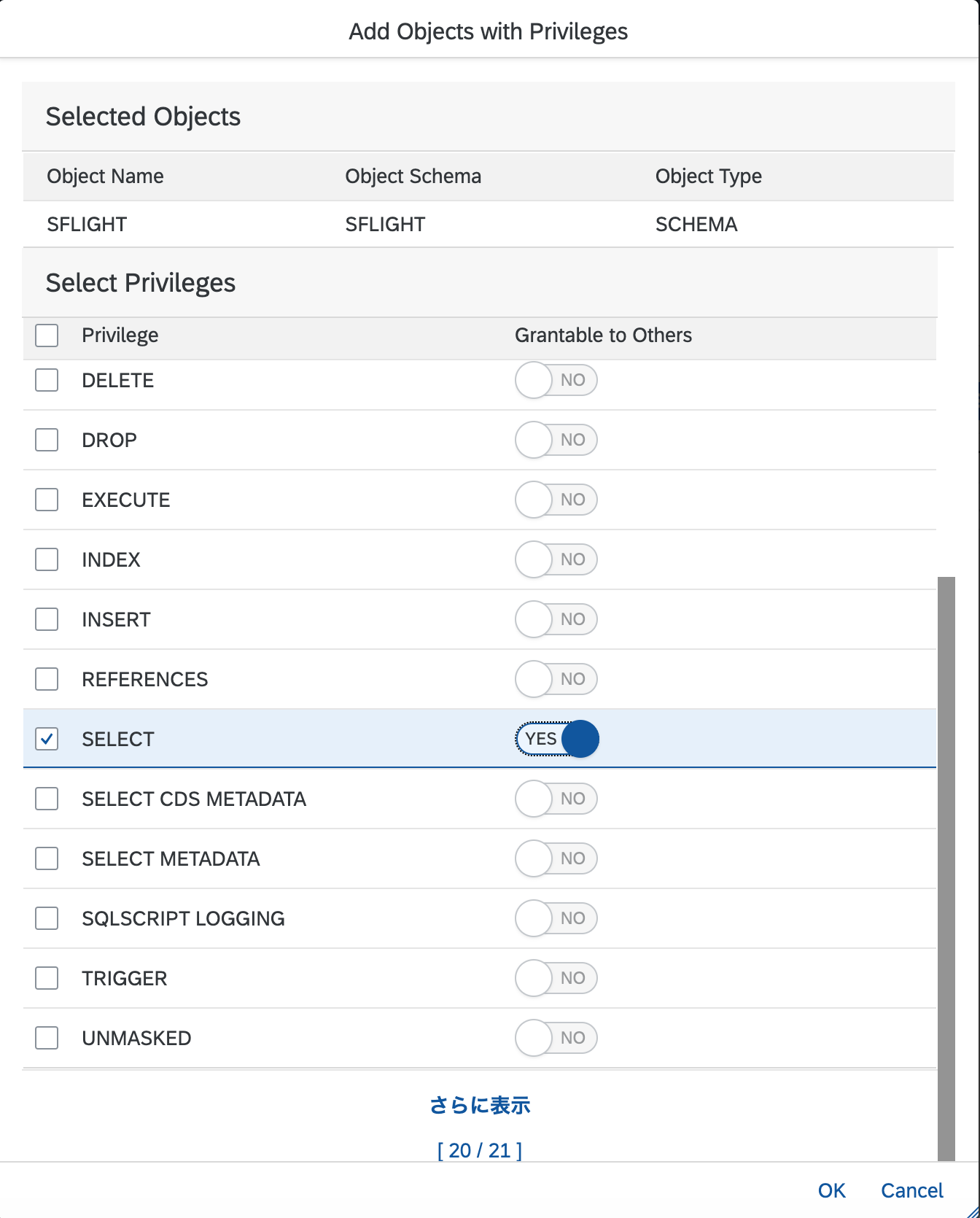
Task: Turn off SELECT grantable toggle
Action: coord(556,739)
